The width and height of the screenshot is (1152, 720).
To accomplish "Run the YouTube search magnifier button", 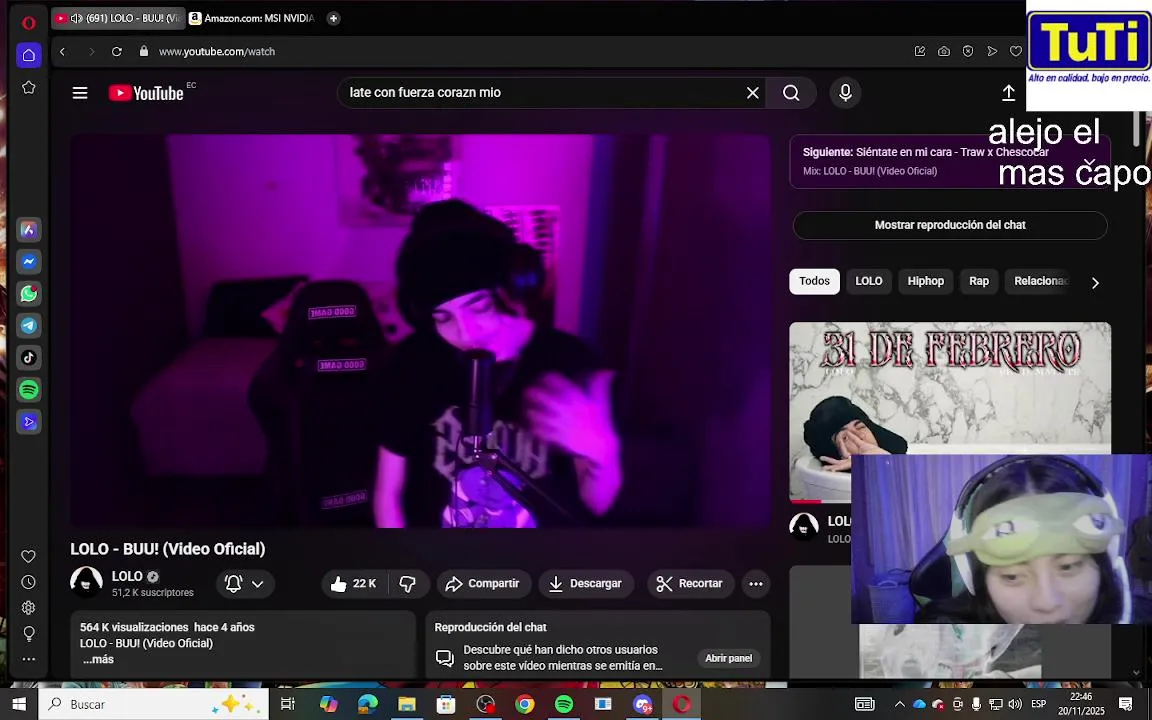I will click(x=791, y=93).
